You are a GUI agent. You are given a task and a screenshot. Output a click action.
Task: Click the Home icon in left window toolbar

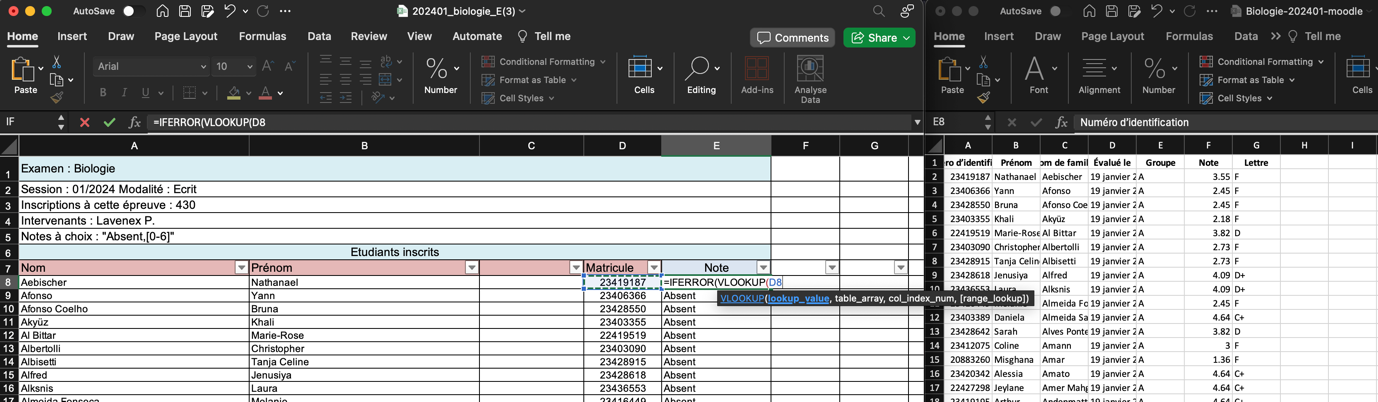162,11
